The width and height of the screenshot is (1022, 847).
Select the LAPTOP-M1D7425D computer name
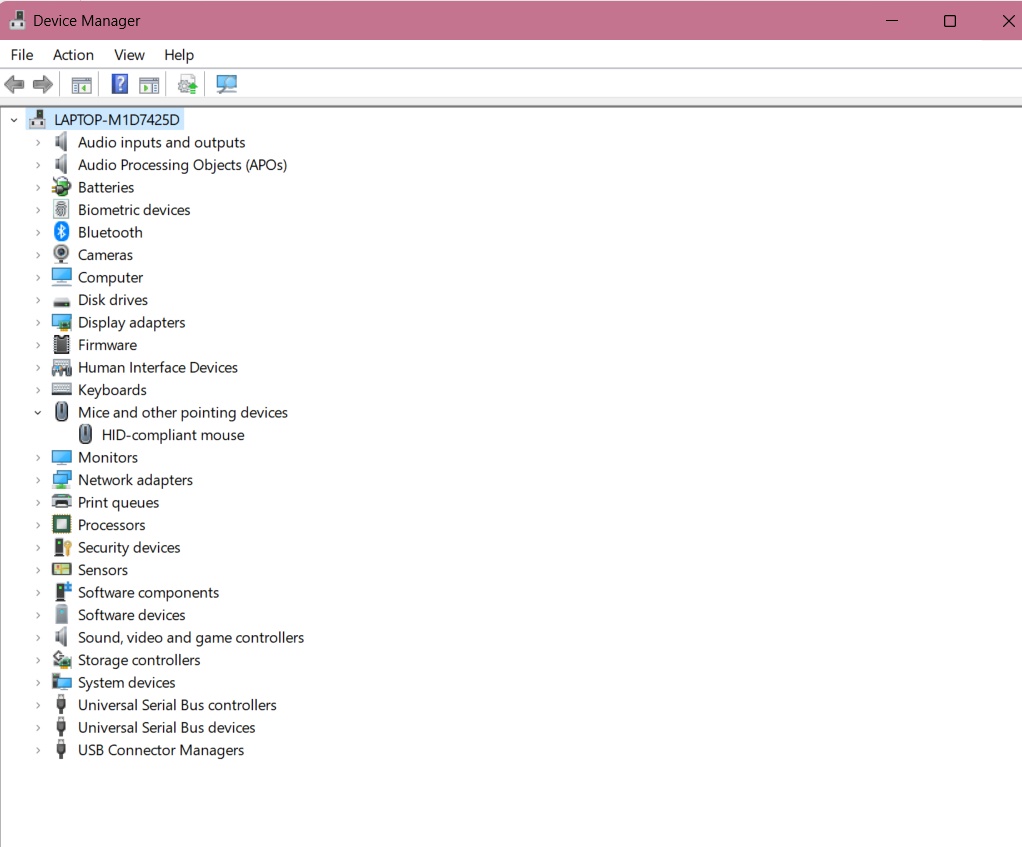pyautogui.click(x=117, y=120)
